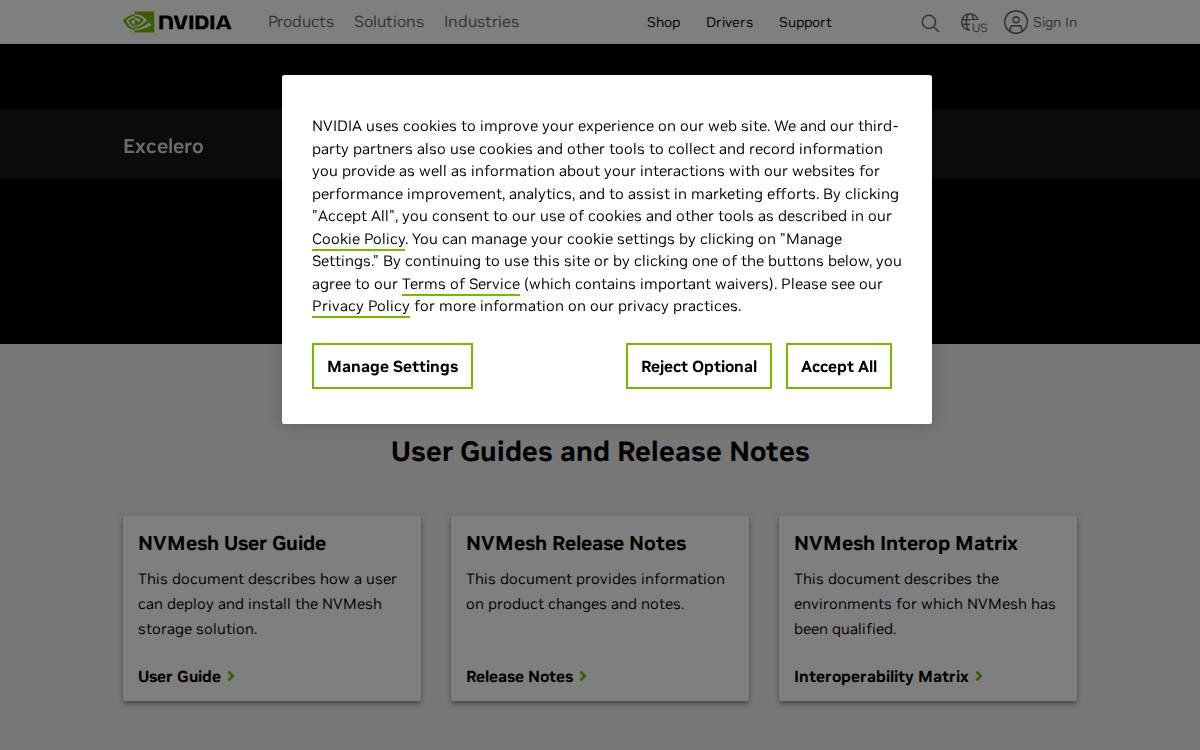Image resolution: width=1200 pixels, height=750 pixels.
Task: Click the Sign In text
Action: coord(1055,22)
